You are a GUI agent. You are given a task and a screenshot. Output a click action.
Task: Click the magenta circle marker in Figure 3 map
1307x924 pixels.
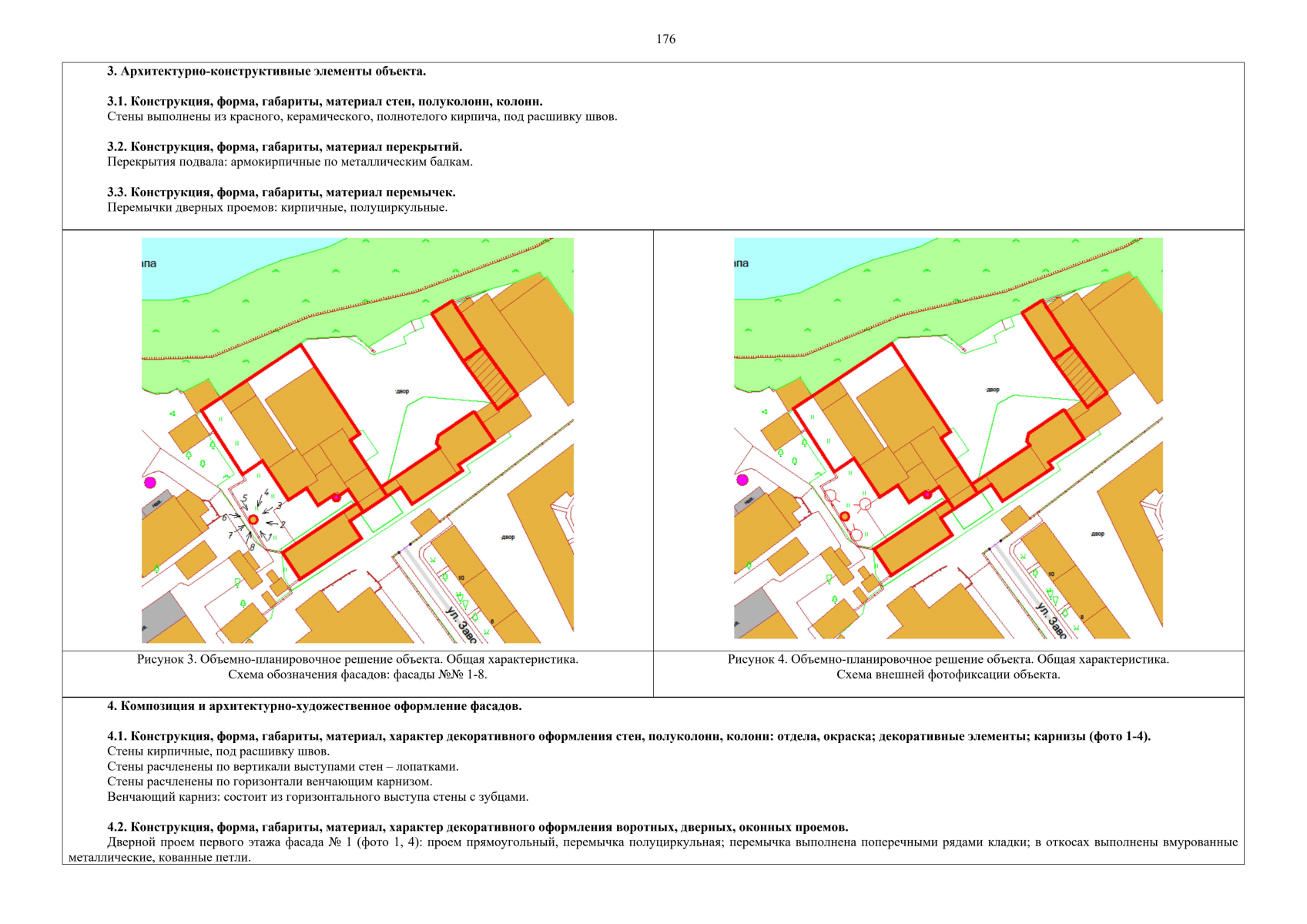[150, 482]
